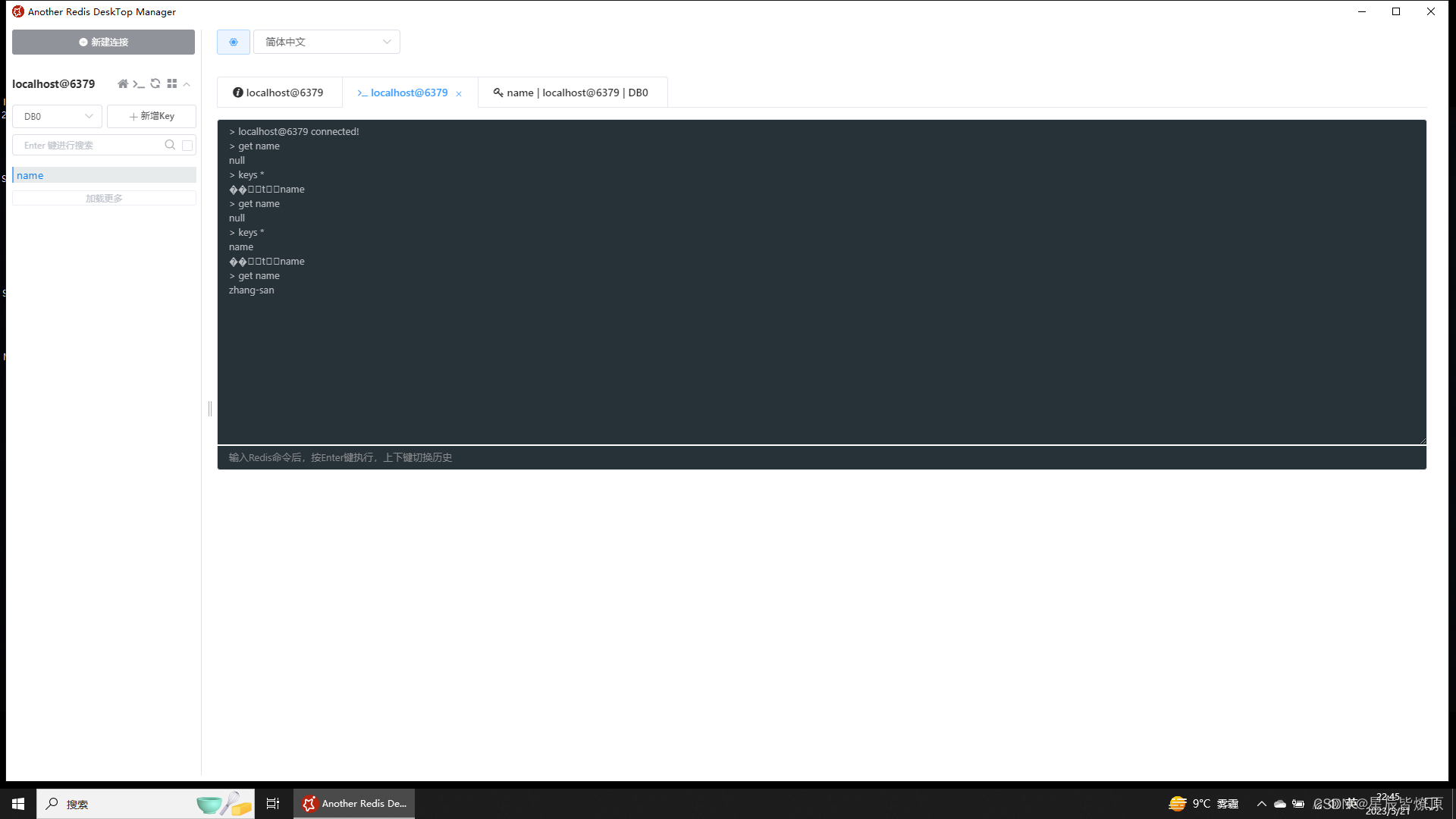Image resolution: width=1456 pixels, height=819 pixels.
Task: Open the DB0 database dropdown
Action: [x=58, y=116]
